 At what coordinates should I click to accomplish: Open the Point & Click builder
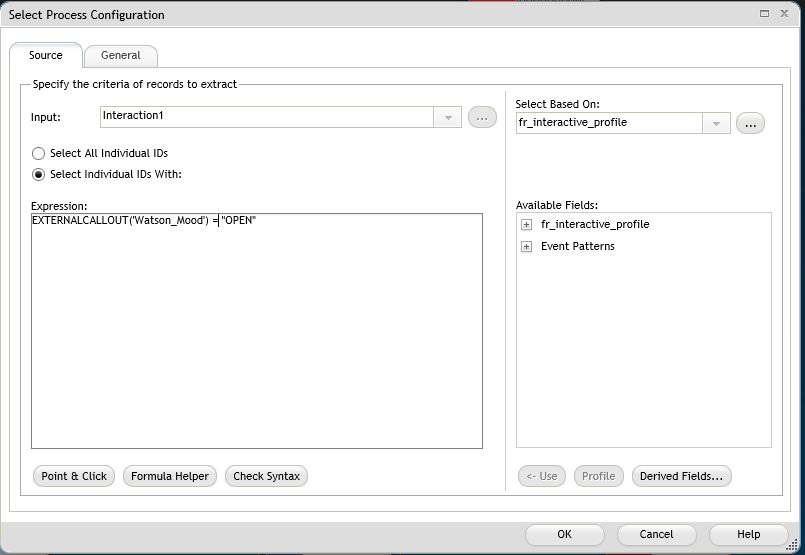[74, 476]
